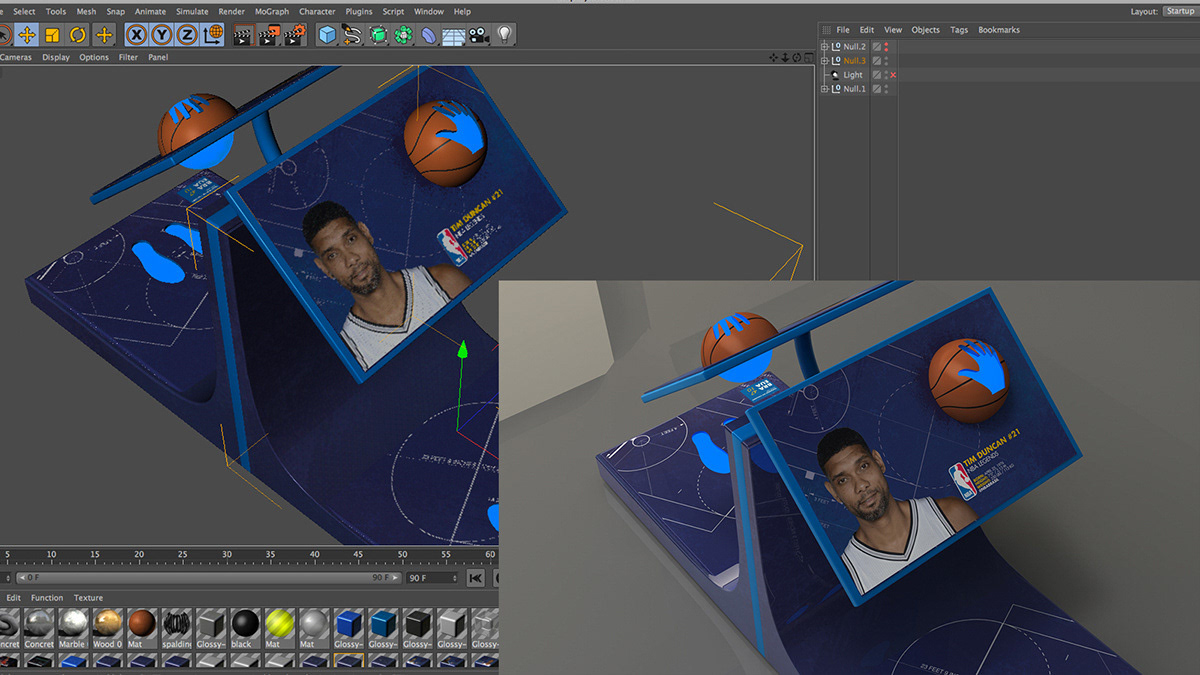Screen dimensions: 1200x675
Task: Select the Move tool
Action: click(27, 35)
